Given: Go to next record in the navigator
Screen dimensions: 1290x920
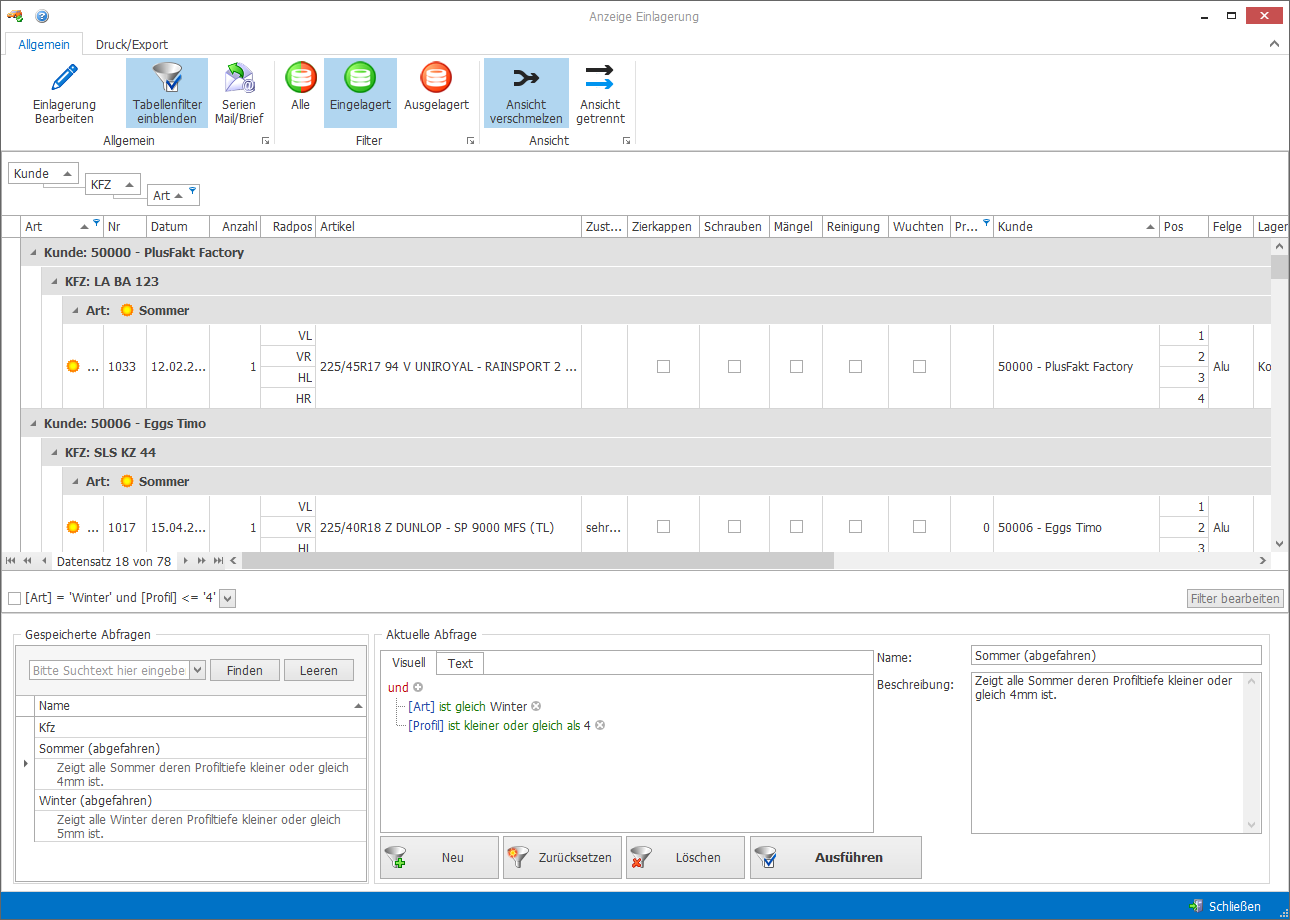Looking at the screenshot, I should click(186, 561).
